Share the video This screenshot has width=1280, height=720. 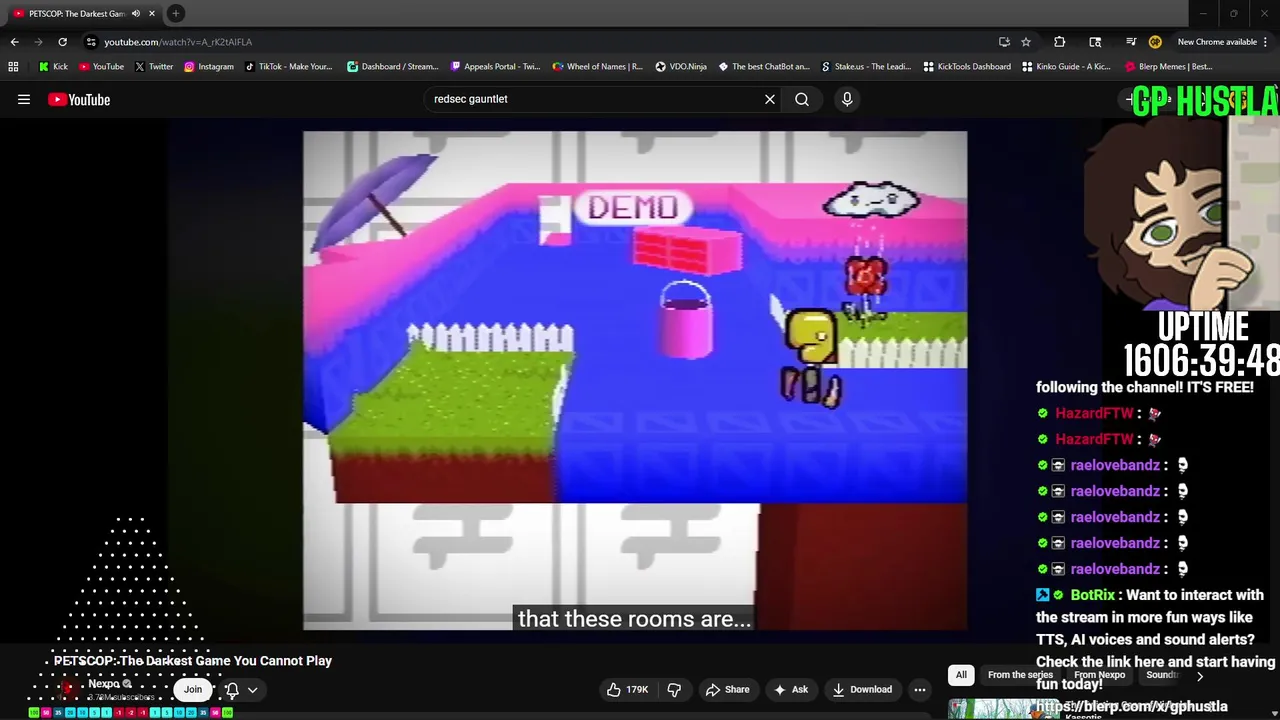click(x=727, y=689)
